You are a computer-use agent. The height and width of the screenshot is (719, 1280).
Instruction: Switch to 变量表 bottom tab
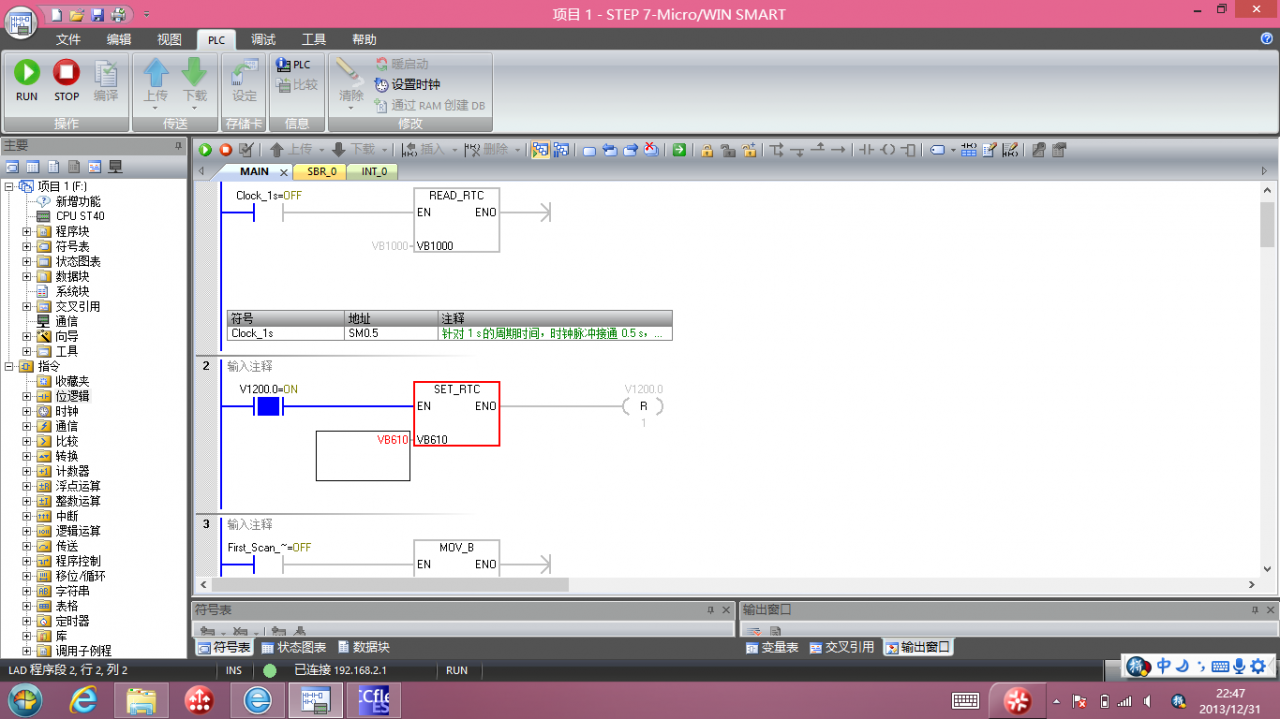[x=772, y=647]
